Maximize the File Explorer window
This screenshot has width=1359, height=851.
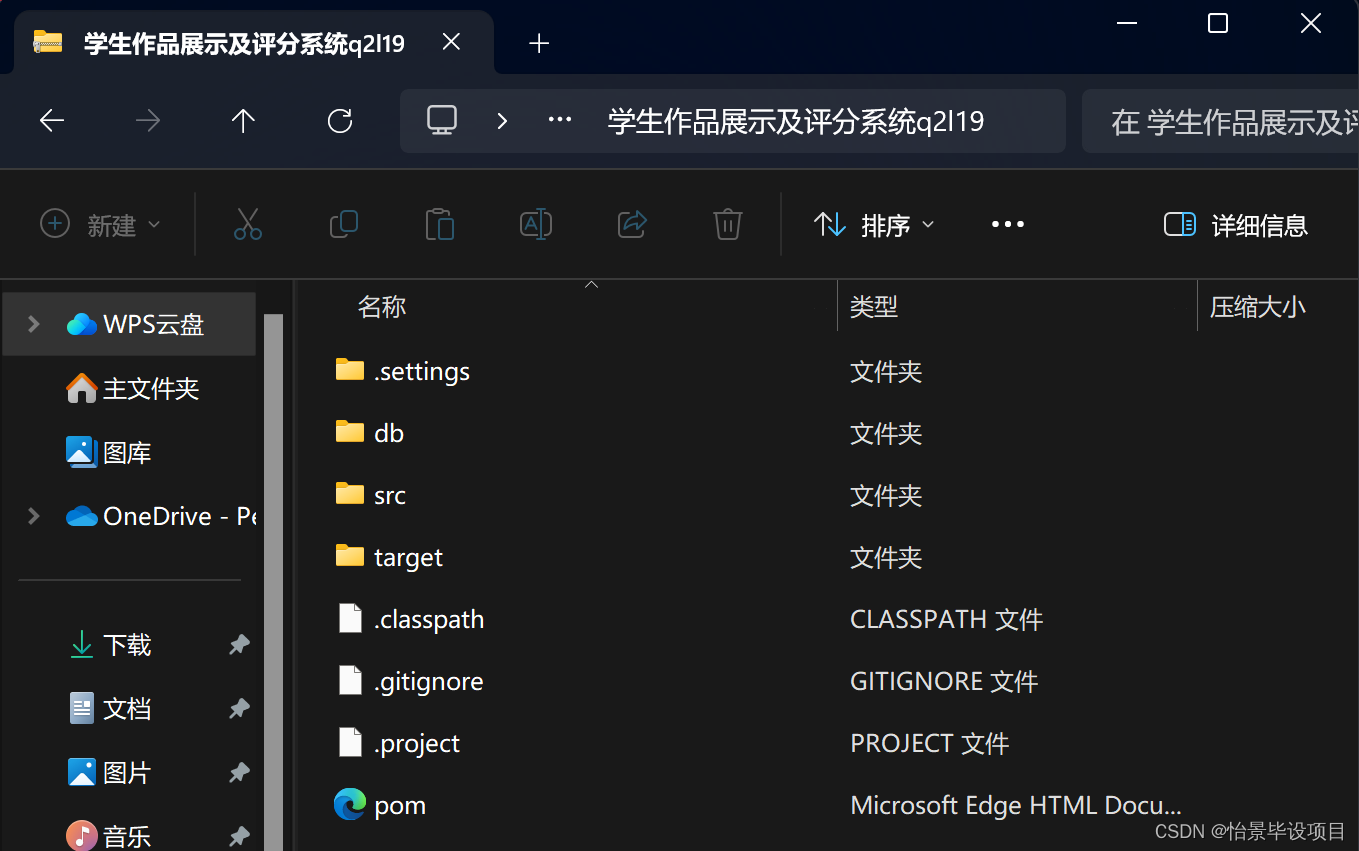click(x=1218, y=23)
